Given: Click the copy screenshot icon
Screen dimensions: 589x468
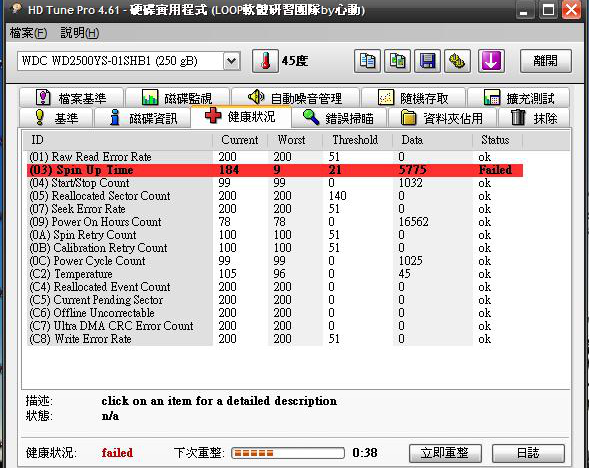Looking at the screenshot, I should point(397,61).
